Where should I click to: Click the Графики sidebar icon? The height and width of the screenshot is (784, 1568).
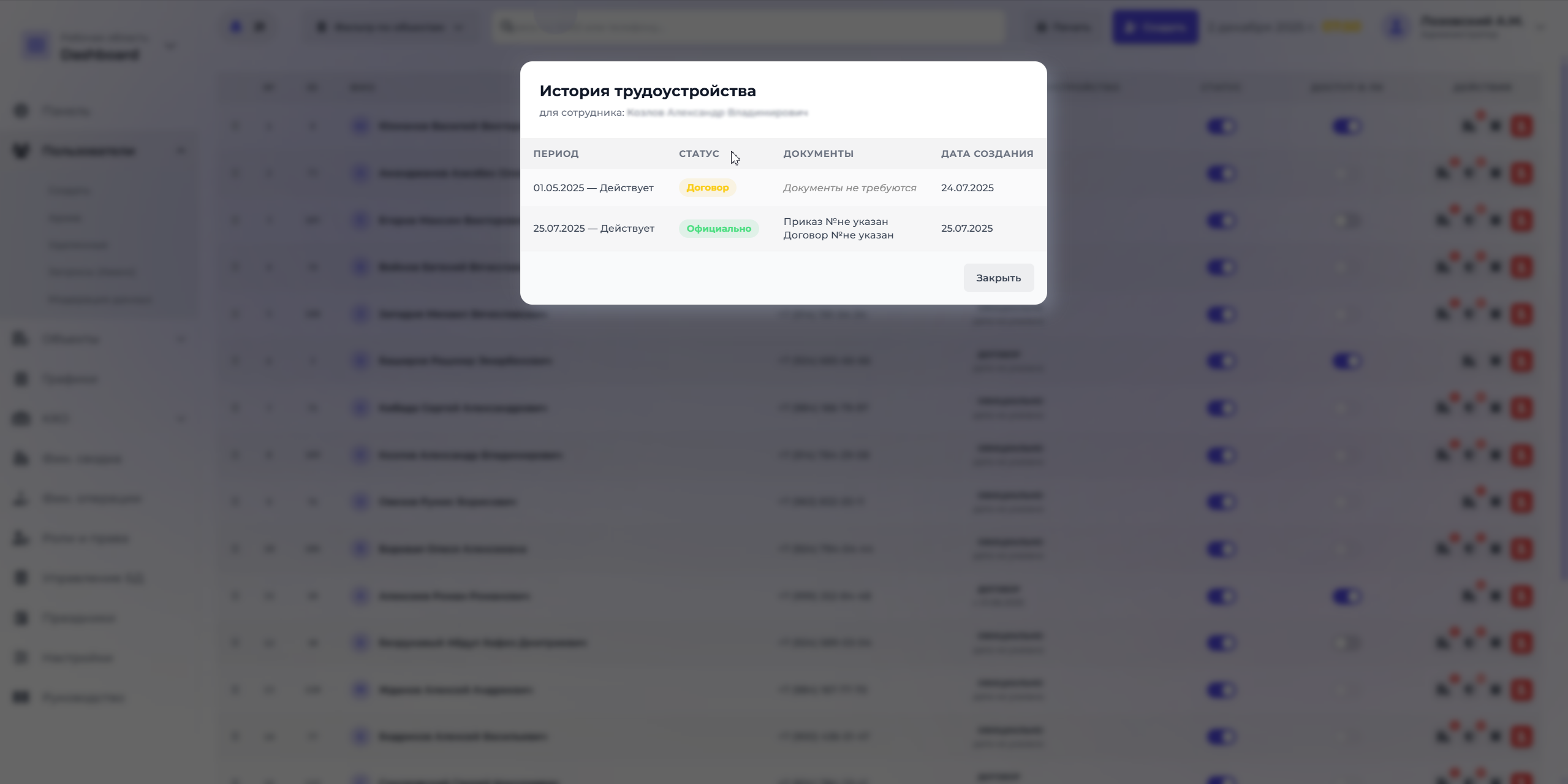21,379
